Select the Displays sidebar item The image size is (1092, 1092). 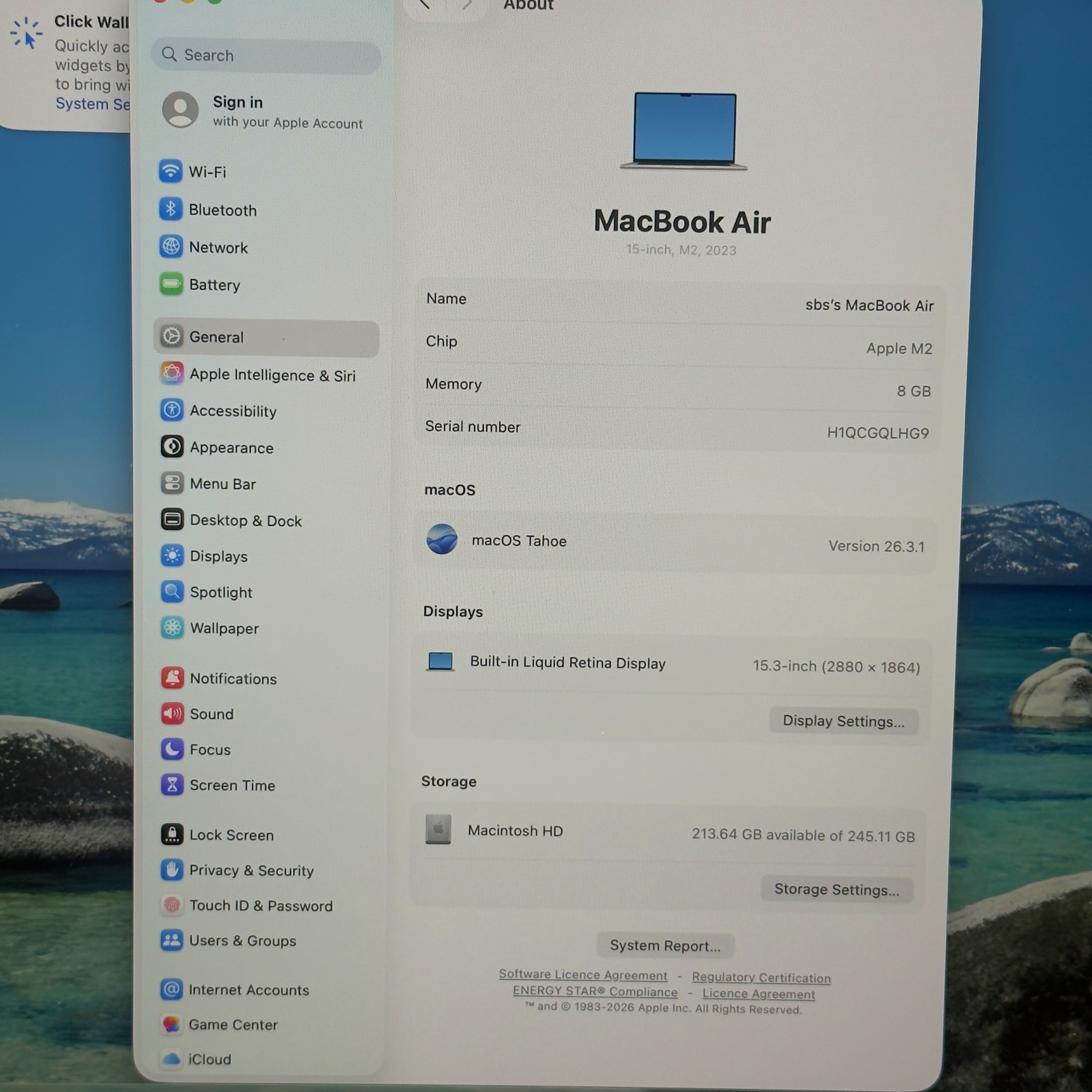click(x=266, y=557)
